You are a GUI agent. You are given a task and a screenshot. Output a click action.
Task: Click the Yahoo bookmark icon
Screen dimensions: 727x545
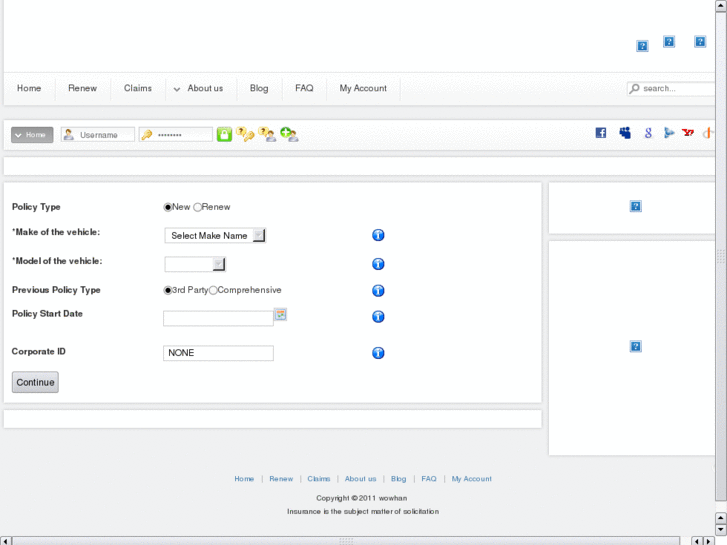click(x=688, y=133)
